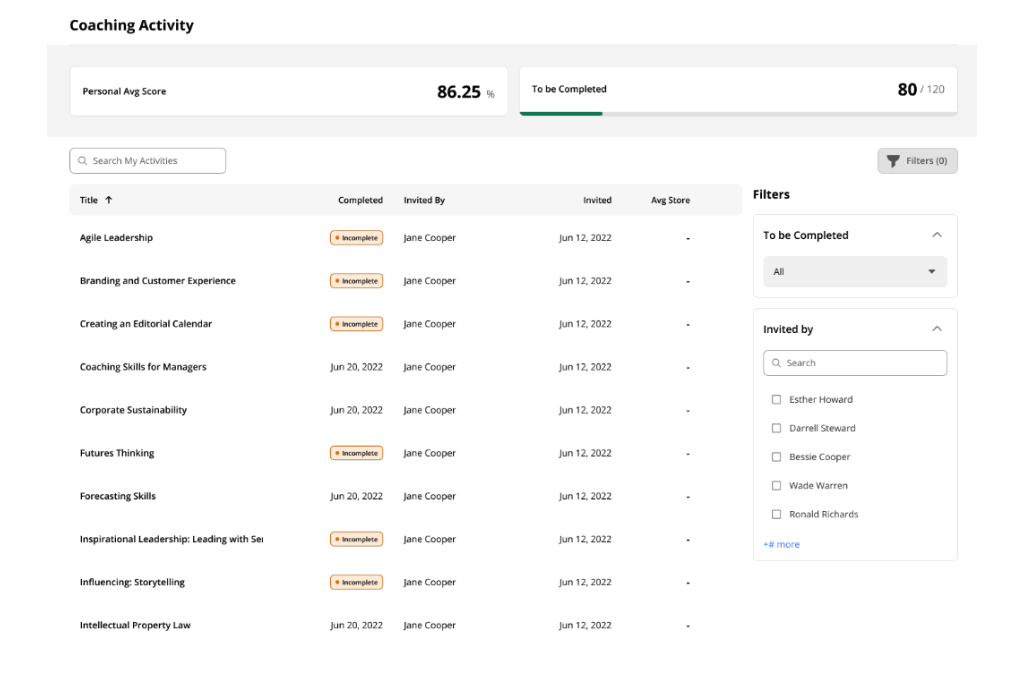Open the Influencing: Storytelling activity
The width and height of the screenshot is (1032, 674).
132,583
